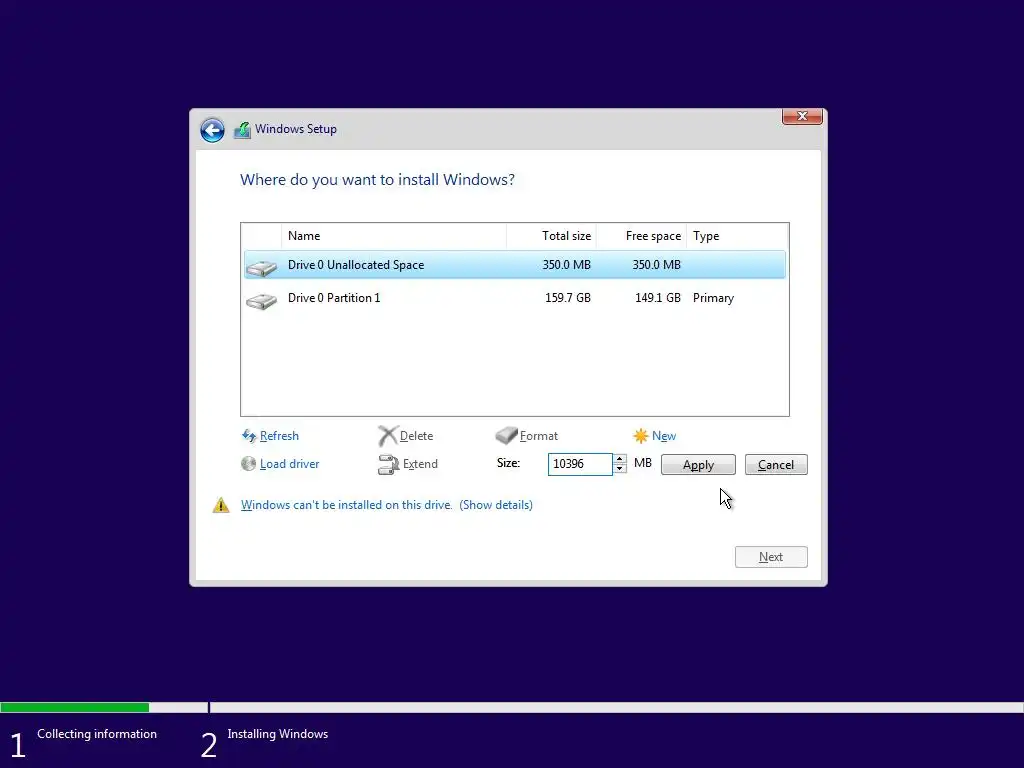
Task: Click the Extend option label
Action: pyautogui.click(x=420, y=464)
